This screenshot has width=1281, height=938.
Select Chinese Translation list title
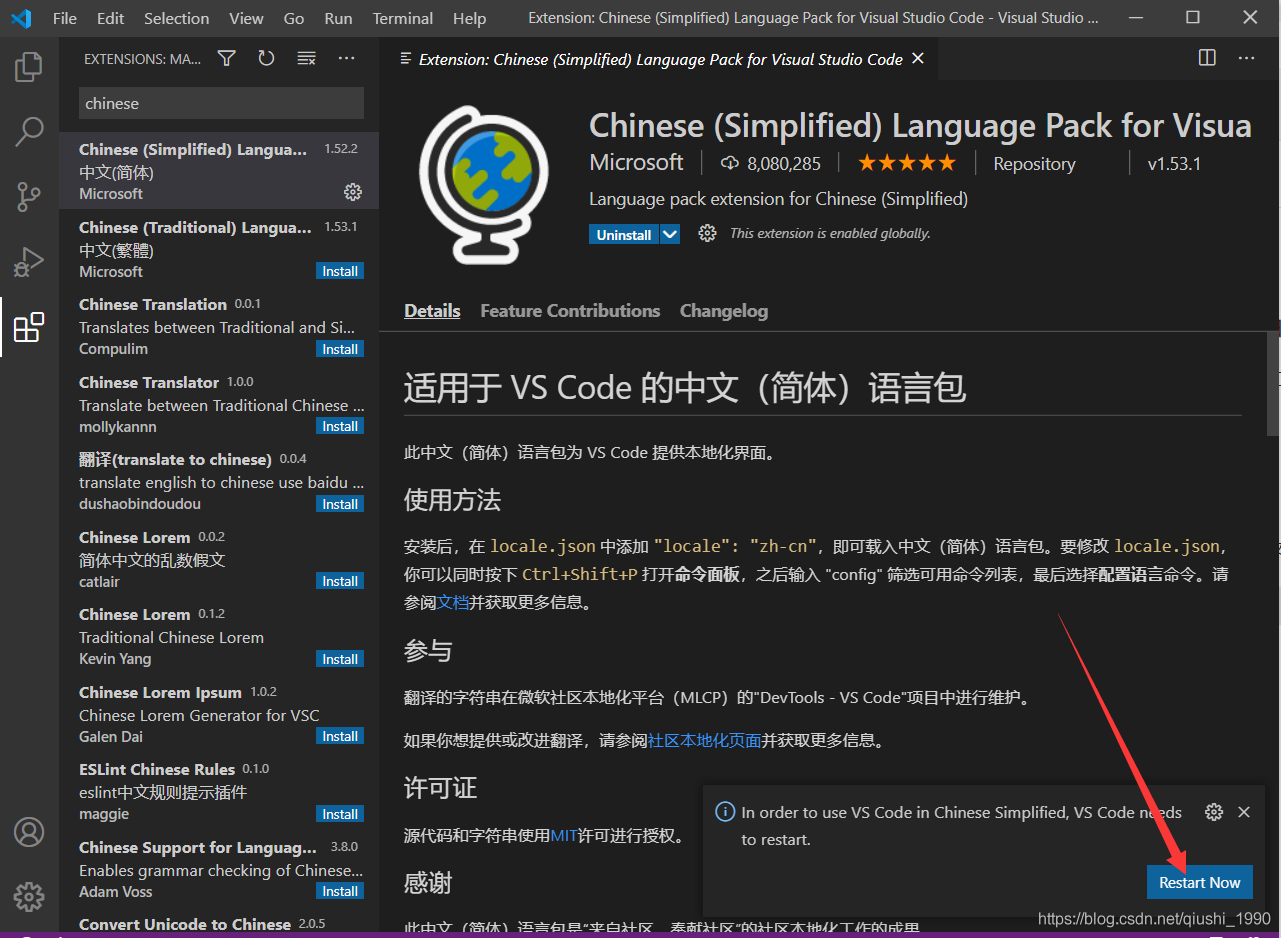coord(153,304)
